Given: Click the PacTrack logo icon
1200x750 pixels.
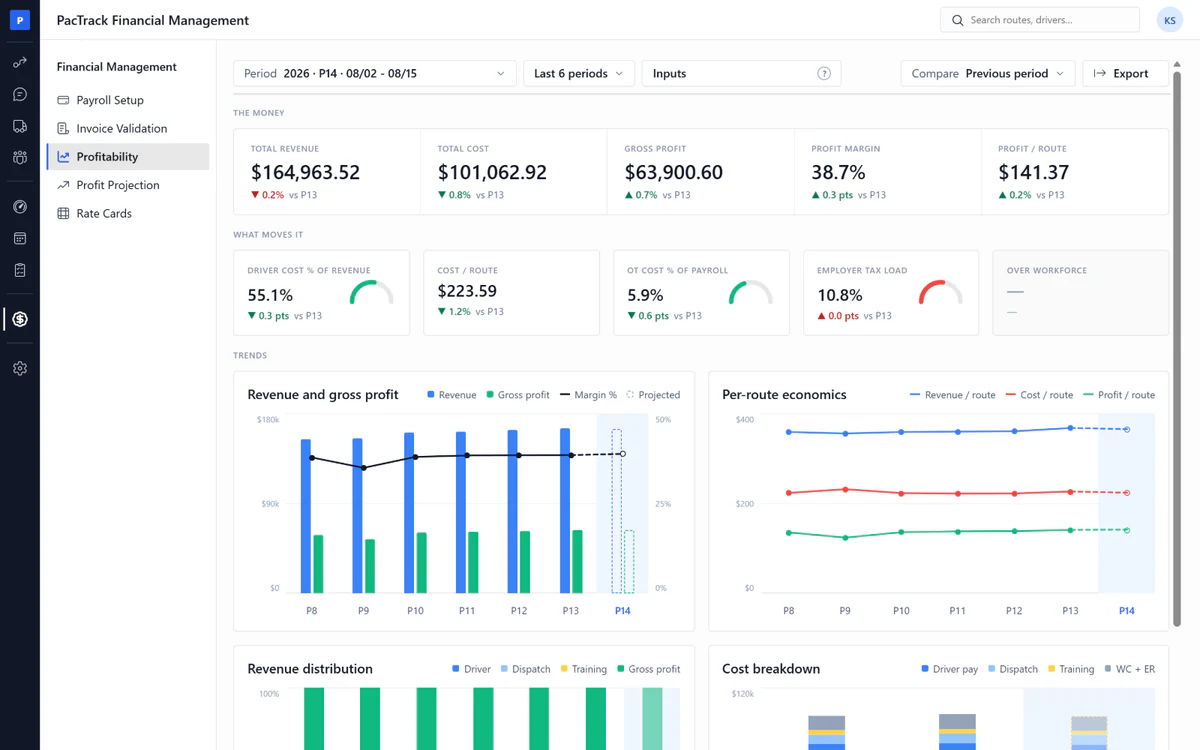Looking at the screenshot, I should 20,20.
